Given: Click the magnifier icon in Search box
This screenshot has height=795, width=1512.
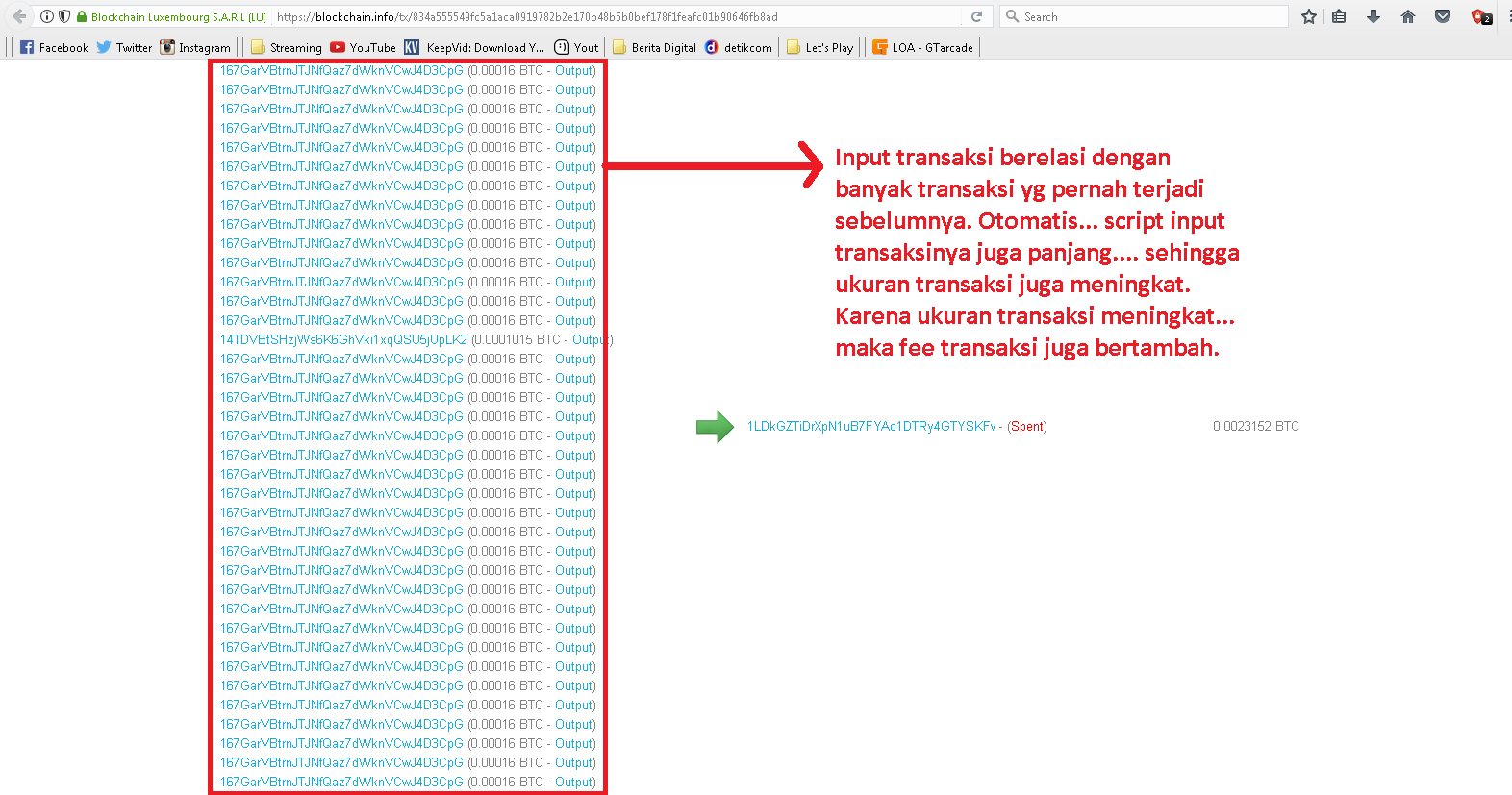Looking at the screenshot, I should [x=1012, y=16].
